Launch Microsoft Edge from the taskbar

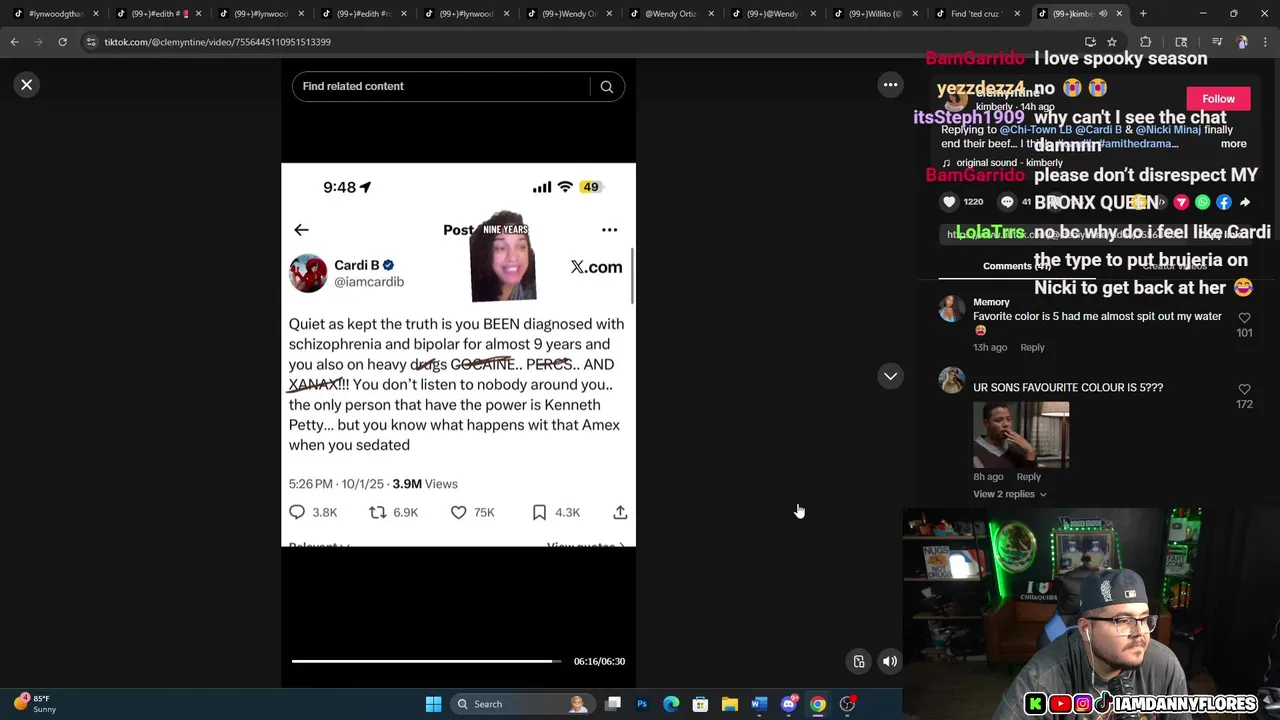tap(671, 704)
